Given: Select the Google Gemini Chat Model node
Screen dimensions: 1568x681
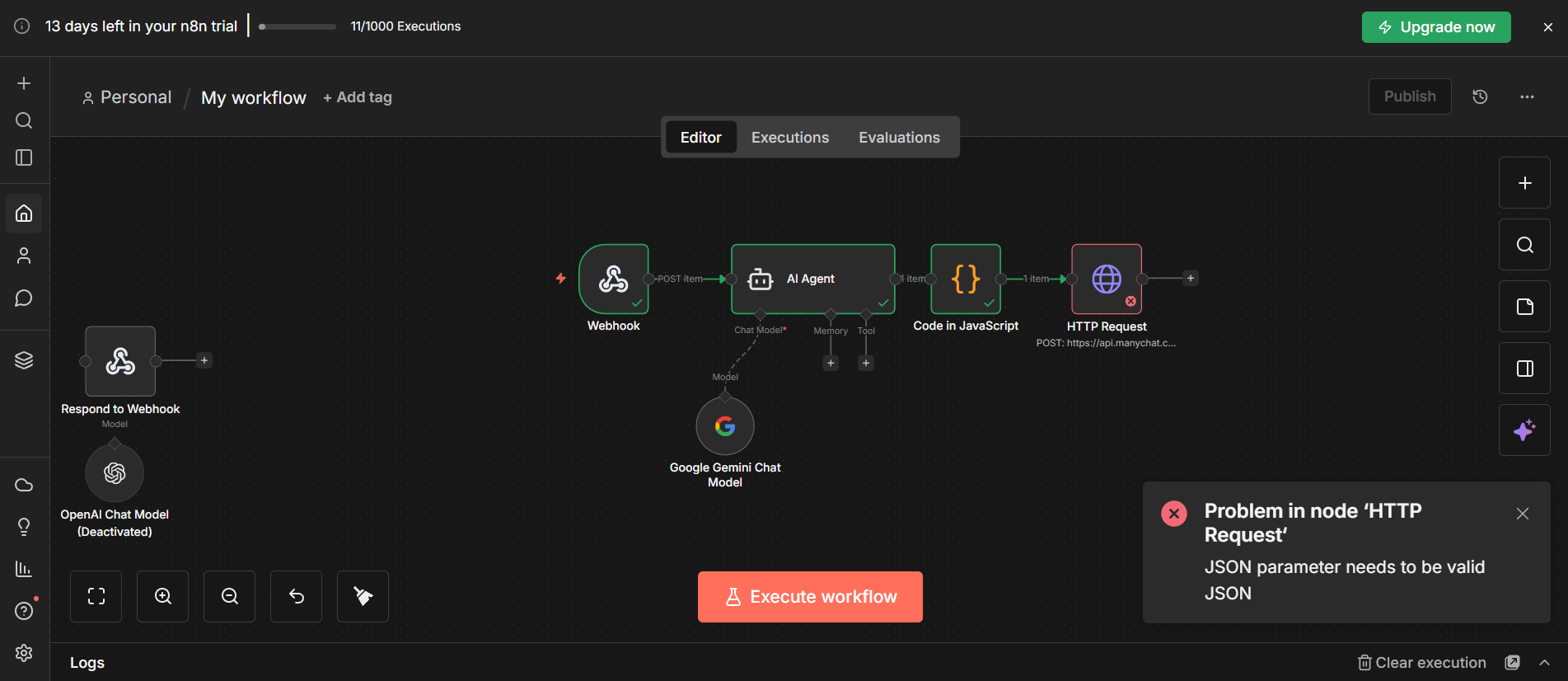Looking at the screenshot, I should 725,426.
